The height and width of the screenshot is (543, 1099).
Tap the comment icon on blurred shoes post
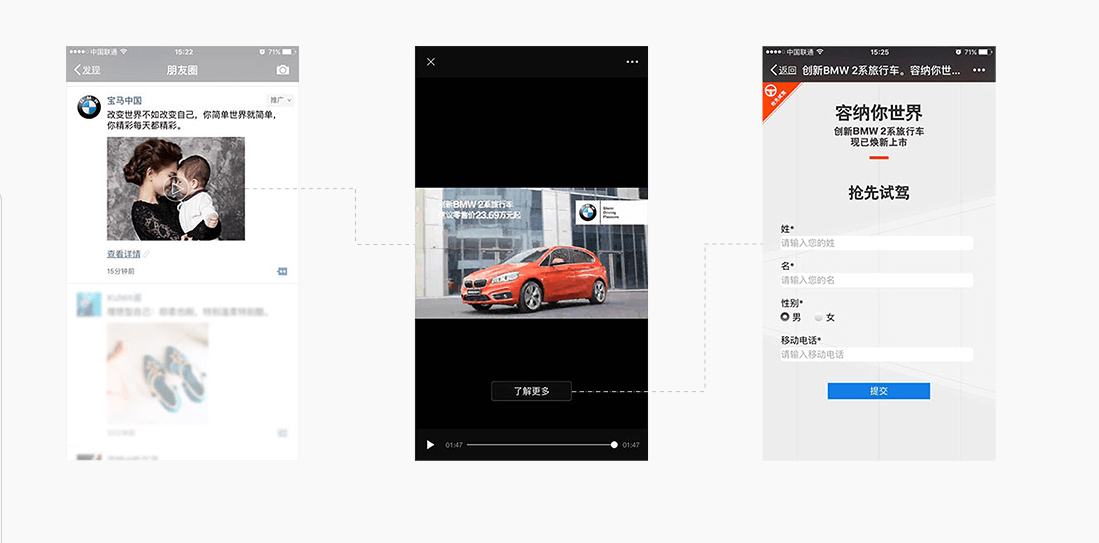click(282, 433)
